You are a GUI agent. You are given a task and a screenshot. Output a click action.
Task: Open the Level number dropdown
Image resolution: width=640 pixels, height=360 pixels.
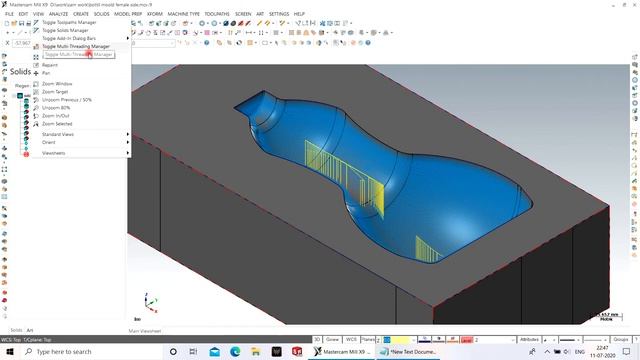[x=513, y=340]
